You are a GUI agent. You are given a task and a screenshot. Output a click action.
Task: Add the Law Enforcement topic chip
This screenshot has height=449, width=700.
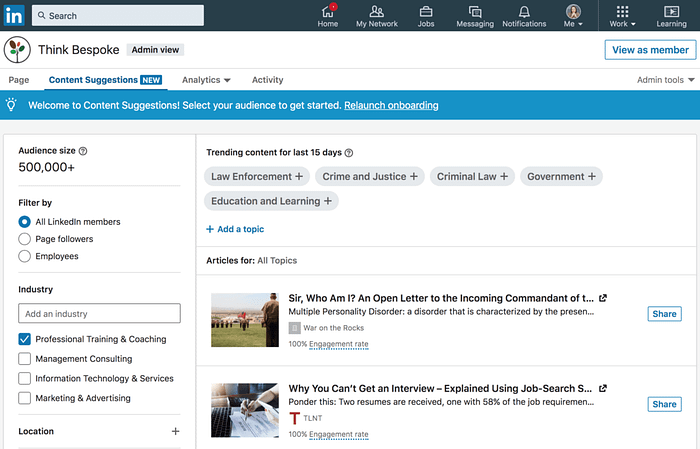click(x=257, y=176)
